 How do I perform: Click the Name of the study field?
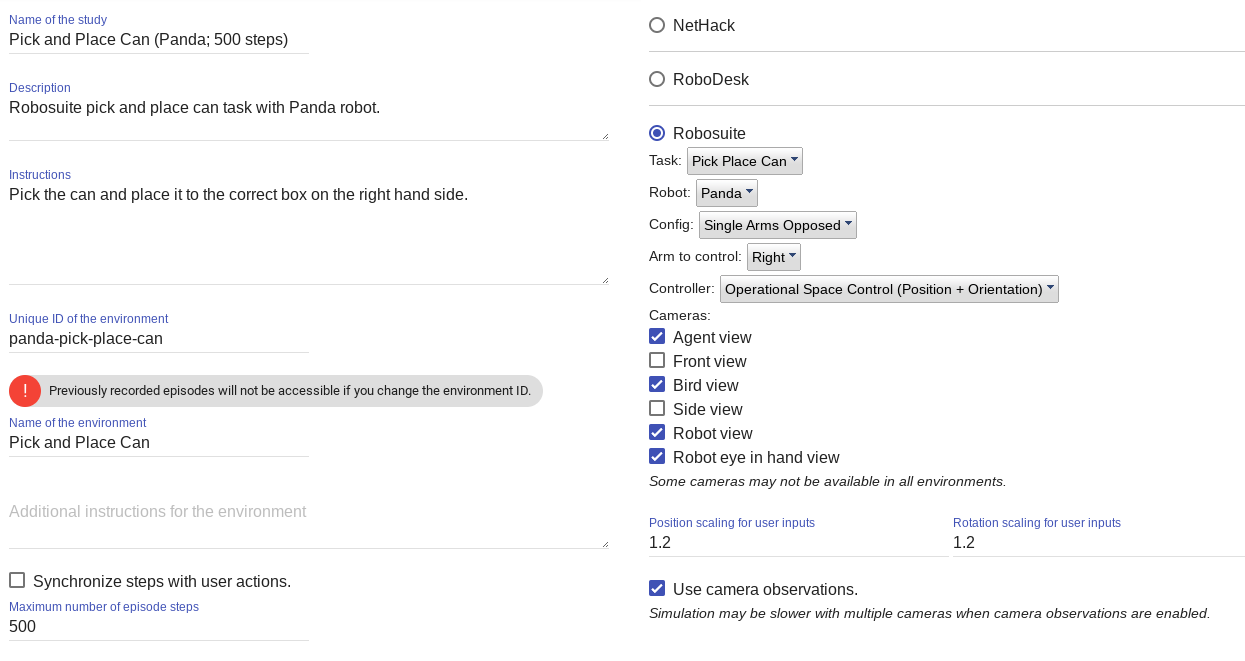pyautogui.click(x=158, y=40)
